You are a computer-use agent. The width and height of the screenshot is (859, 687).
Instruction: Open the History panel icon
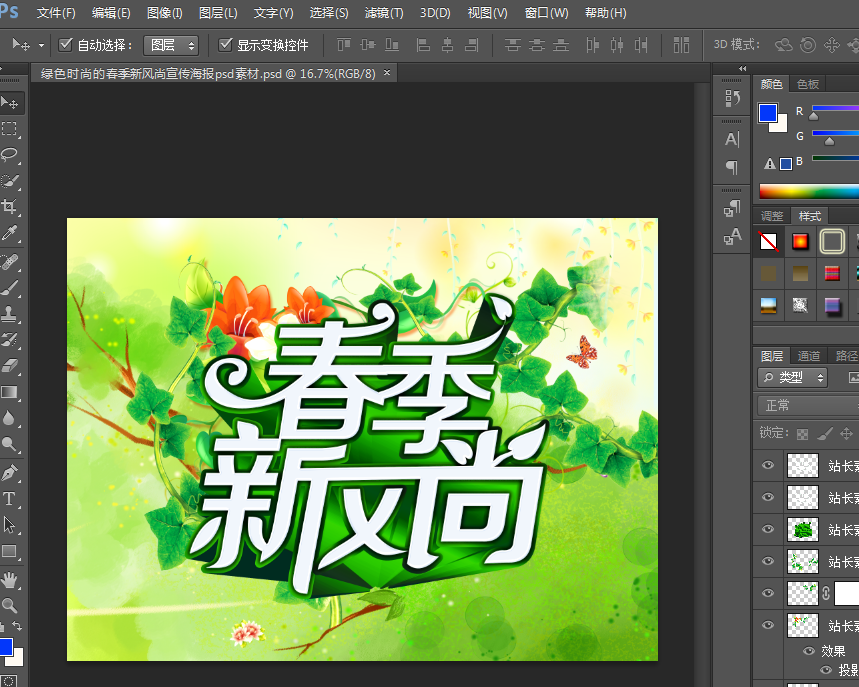[732, 98]
